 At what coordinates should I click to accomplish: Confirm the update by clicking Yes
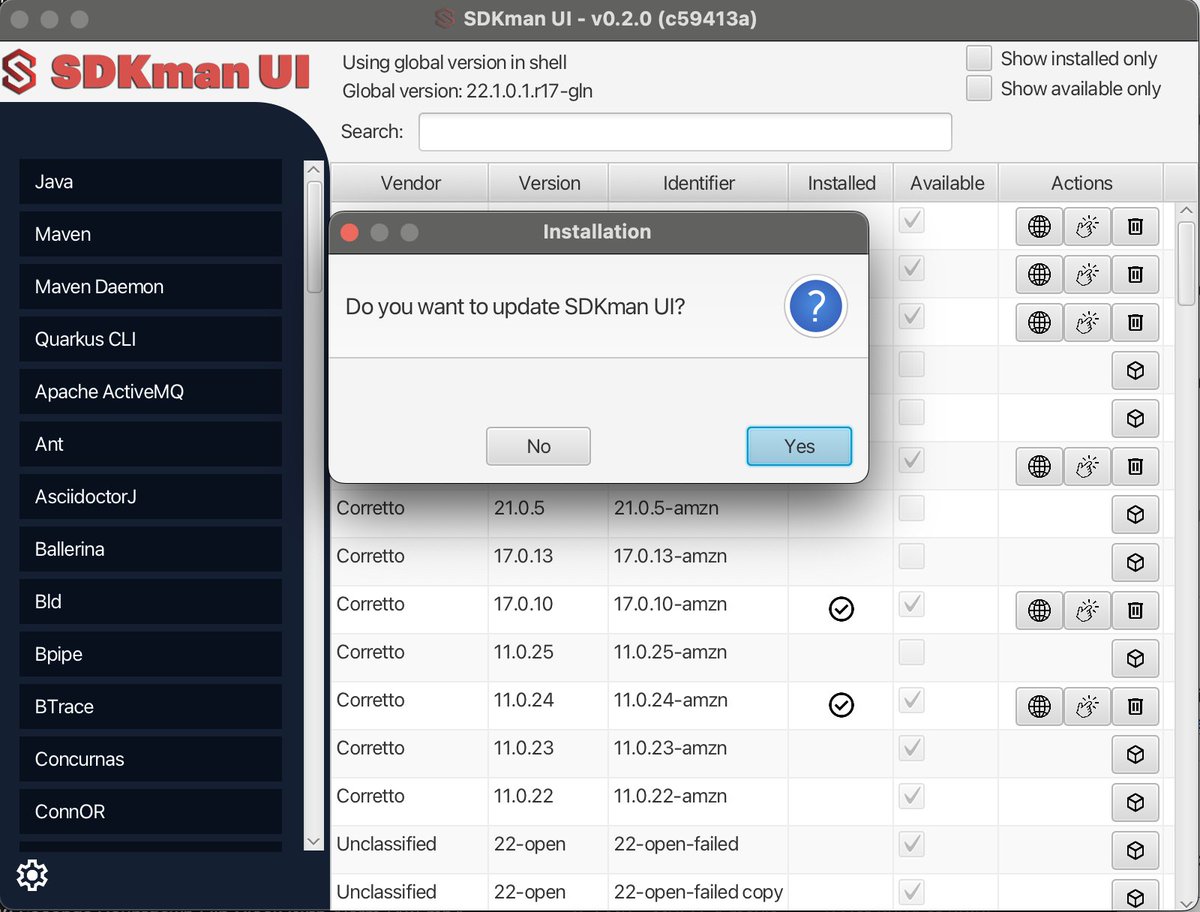(x=798, y=446)
